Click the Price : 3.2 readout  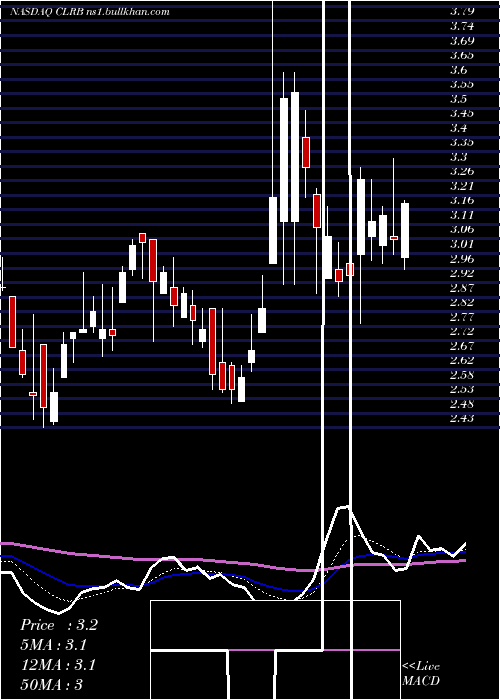58,625
